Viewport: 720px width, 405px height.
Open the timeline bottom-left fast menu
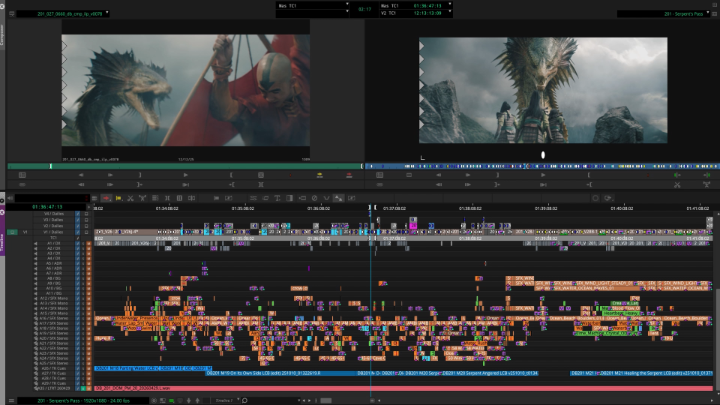pos(11,400)
